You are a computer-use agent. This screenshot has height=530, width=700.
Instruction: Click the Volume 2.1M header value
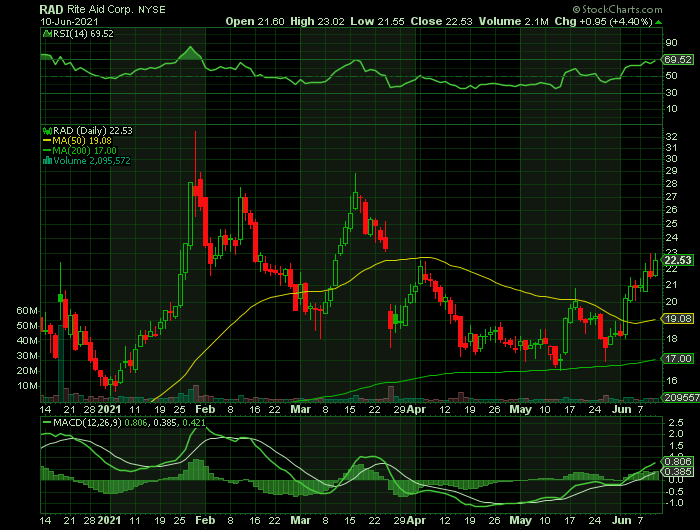(513, 21)
